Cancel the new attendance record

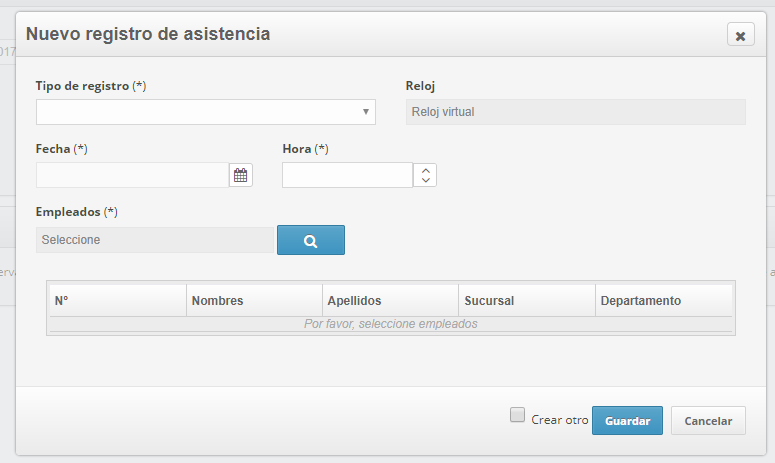click(708, 421)
